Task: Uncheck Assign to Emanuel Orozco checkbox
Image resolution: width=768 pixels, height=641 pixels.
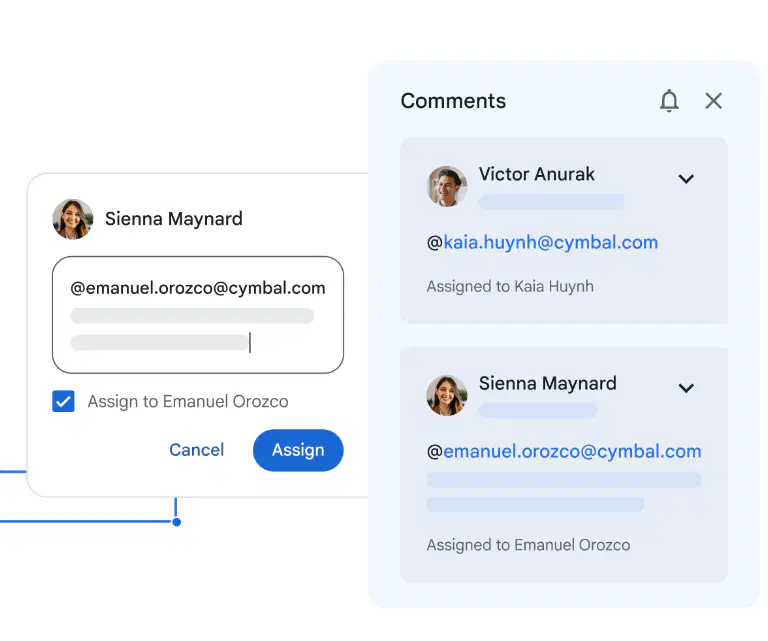Action: [63, 401]
